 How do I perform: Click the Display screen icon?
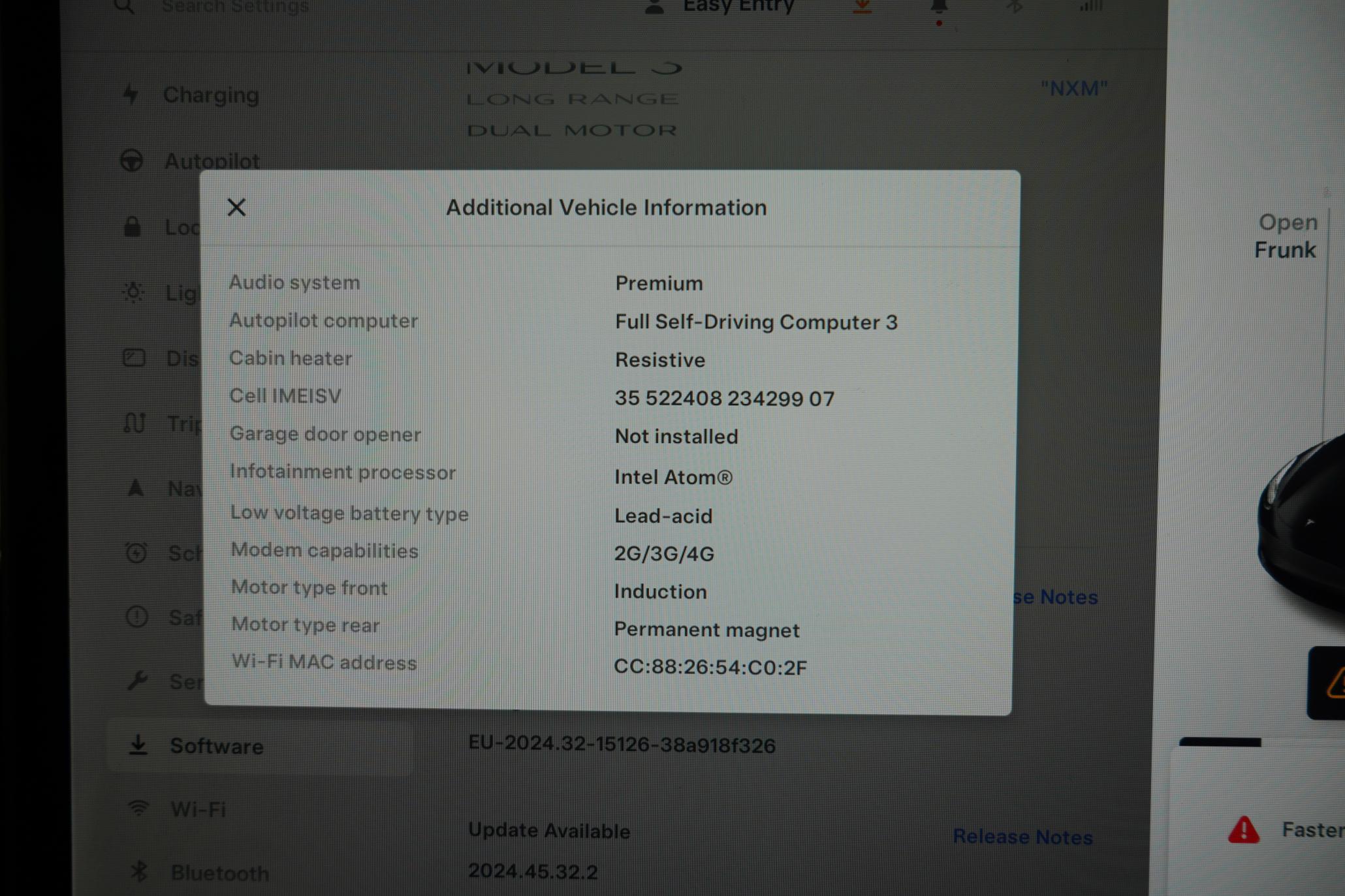(x=134, y=358)
